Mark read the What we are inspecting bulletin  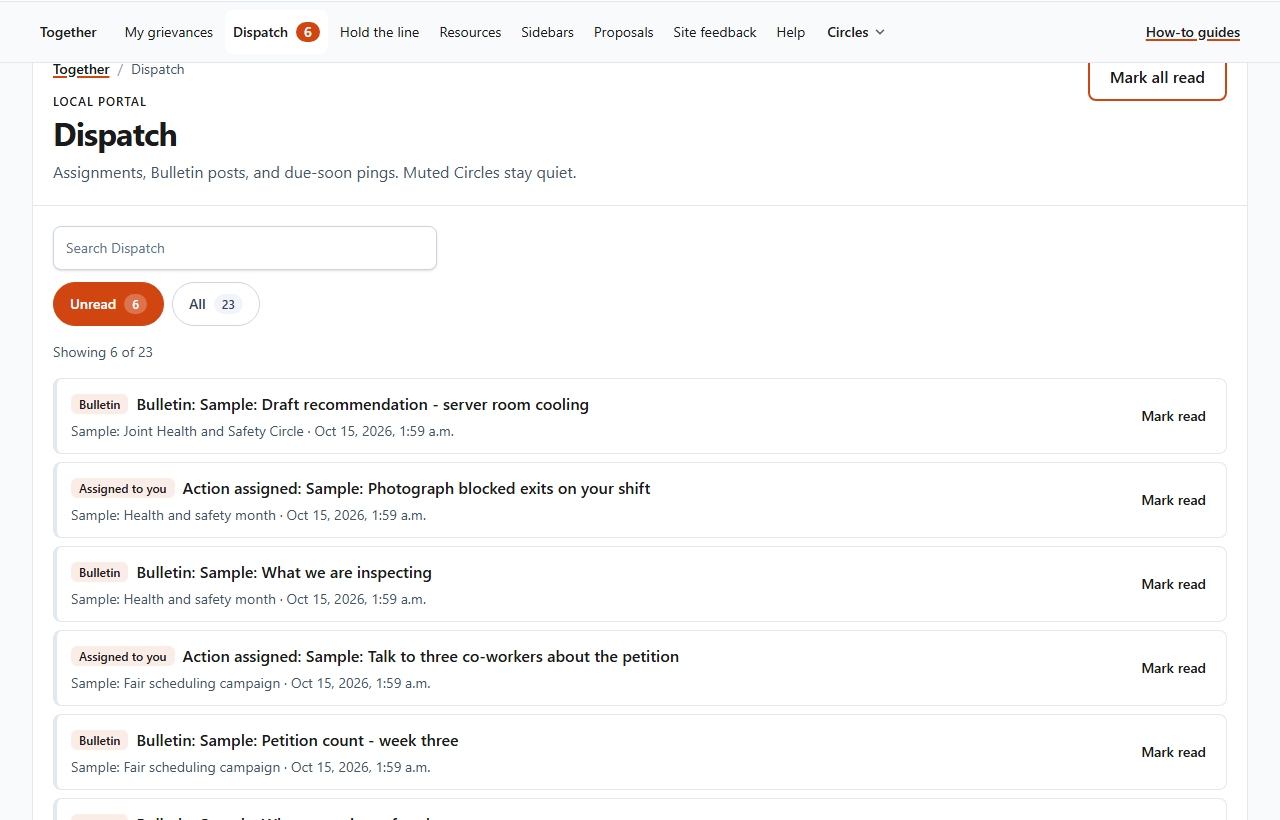[x=1173, y=584]
